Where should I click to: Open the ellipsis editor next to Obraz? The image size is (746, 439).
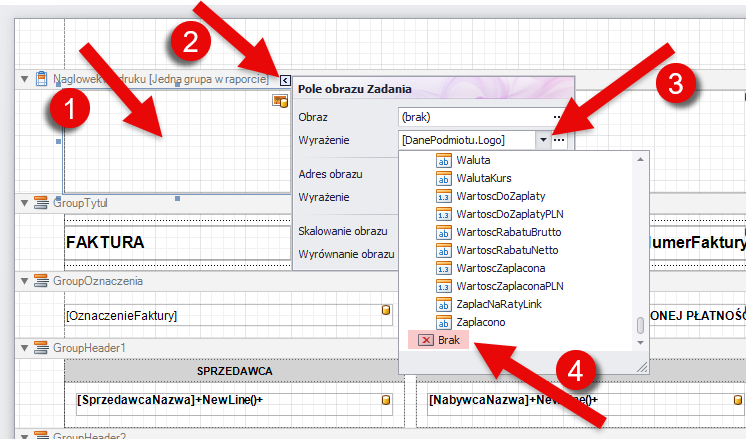558,117
